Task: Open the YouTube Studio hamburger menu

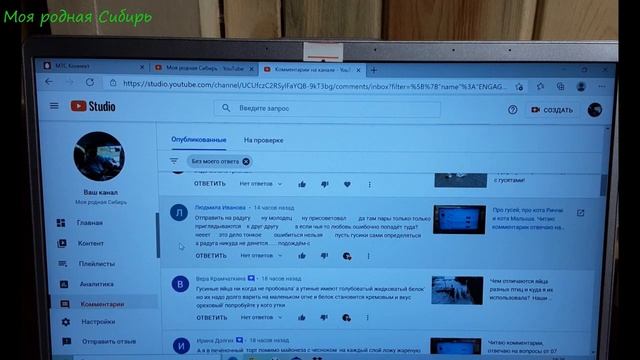Action: click(x=54, y=106)
